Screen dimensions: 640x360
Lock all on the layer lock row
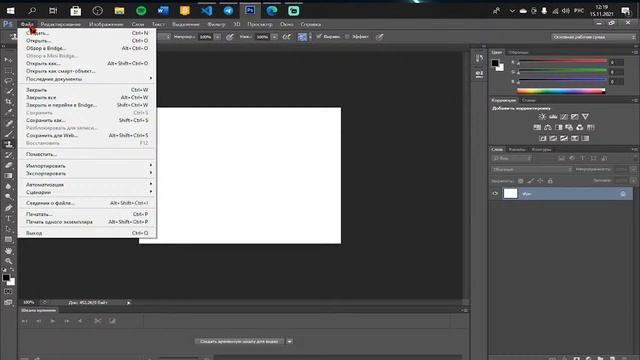pyautogui.click(x=550, y=181)
